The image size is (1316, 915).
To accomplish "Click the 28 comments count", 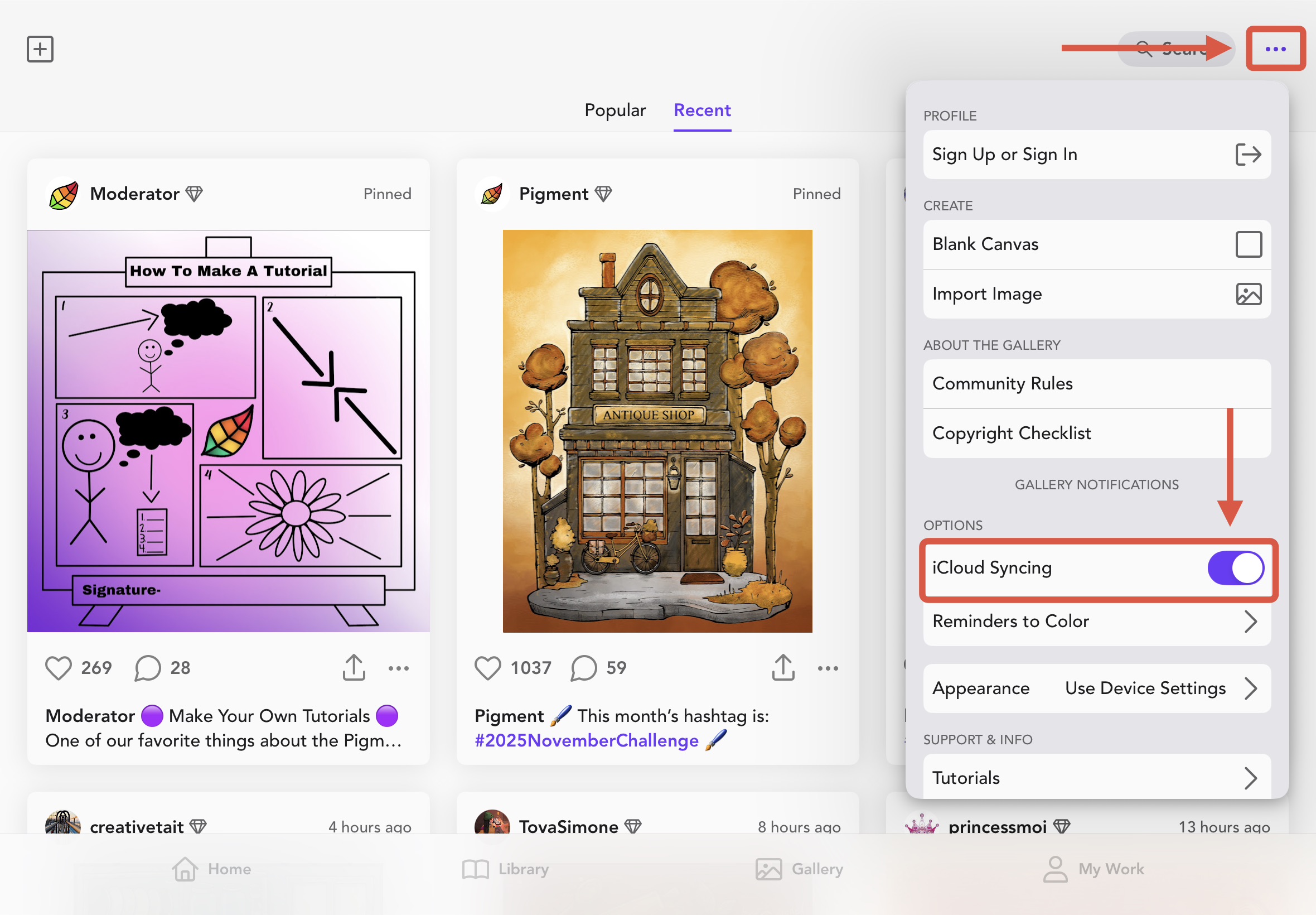I will (180, 668).
